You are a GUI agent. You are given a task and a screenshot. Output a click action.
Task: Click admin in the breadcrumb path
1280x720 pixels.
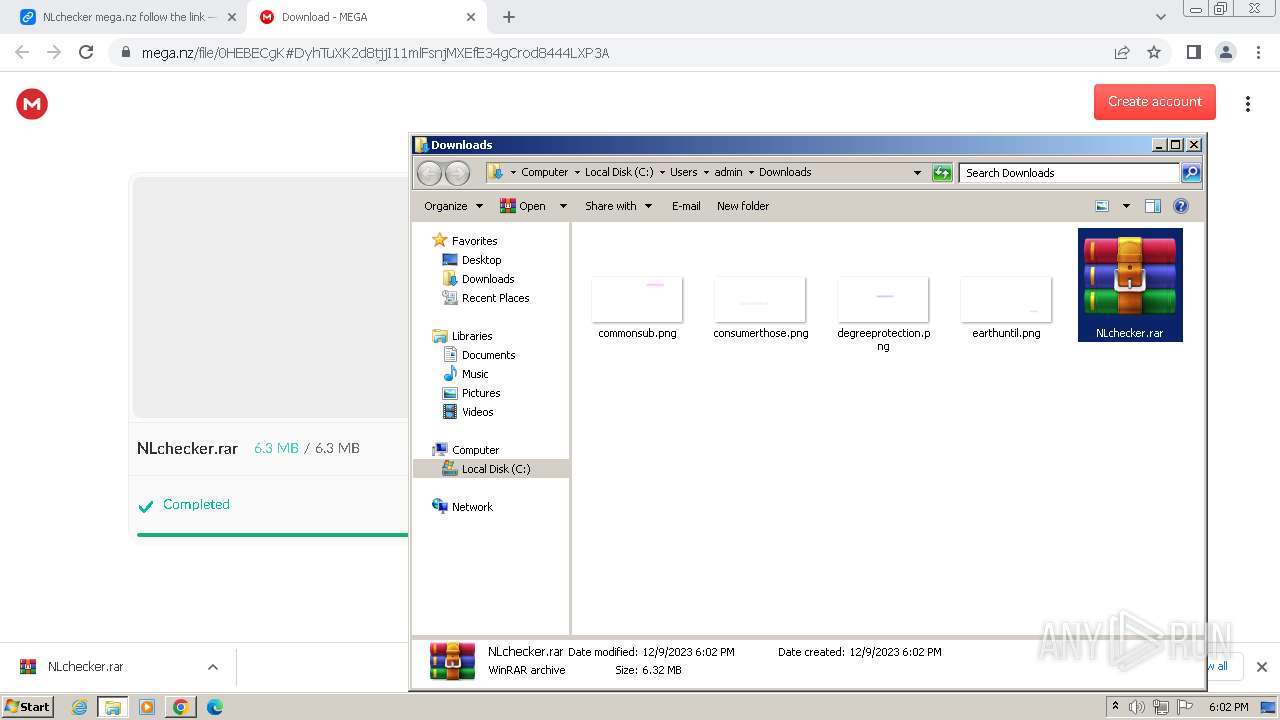pos(728,172)
